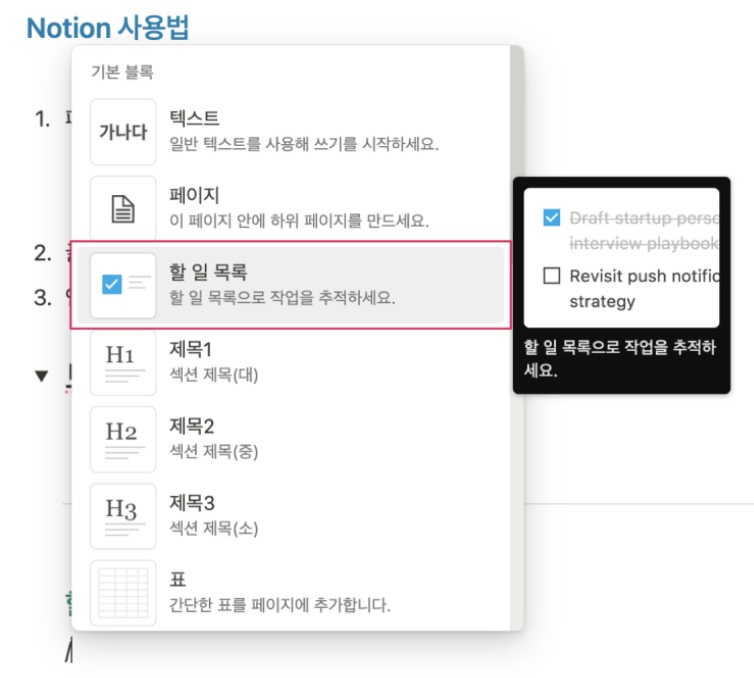The width and height of the screenshot is (754, 678).
Task: Click list number 3 on the page
Action: [x=42, y=298]
